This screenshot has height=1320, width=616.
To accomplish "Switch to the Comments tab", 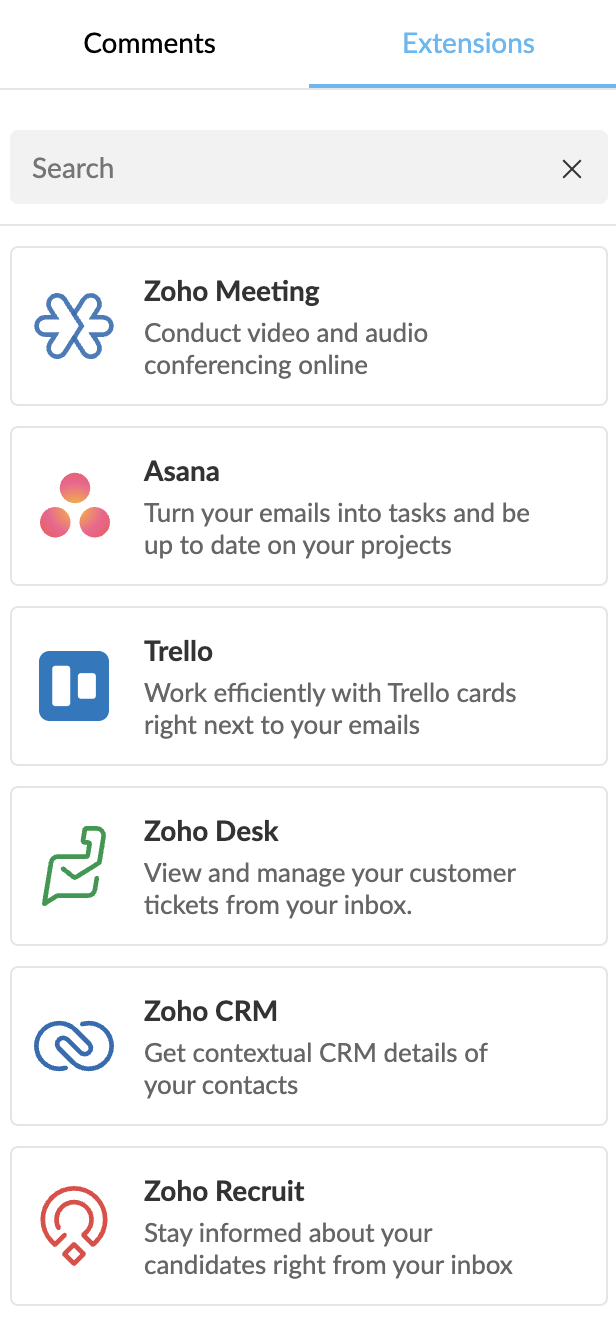I will (149, 44).
